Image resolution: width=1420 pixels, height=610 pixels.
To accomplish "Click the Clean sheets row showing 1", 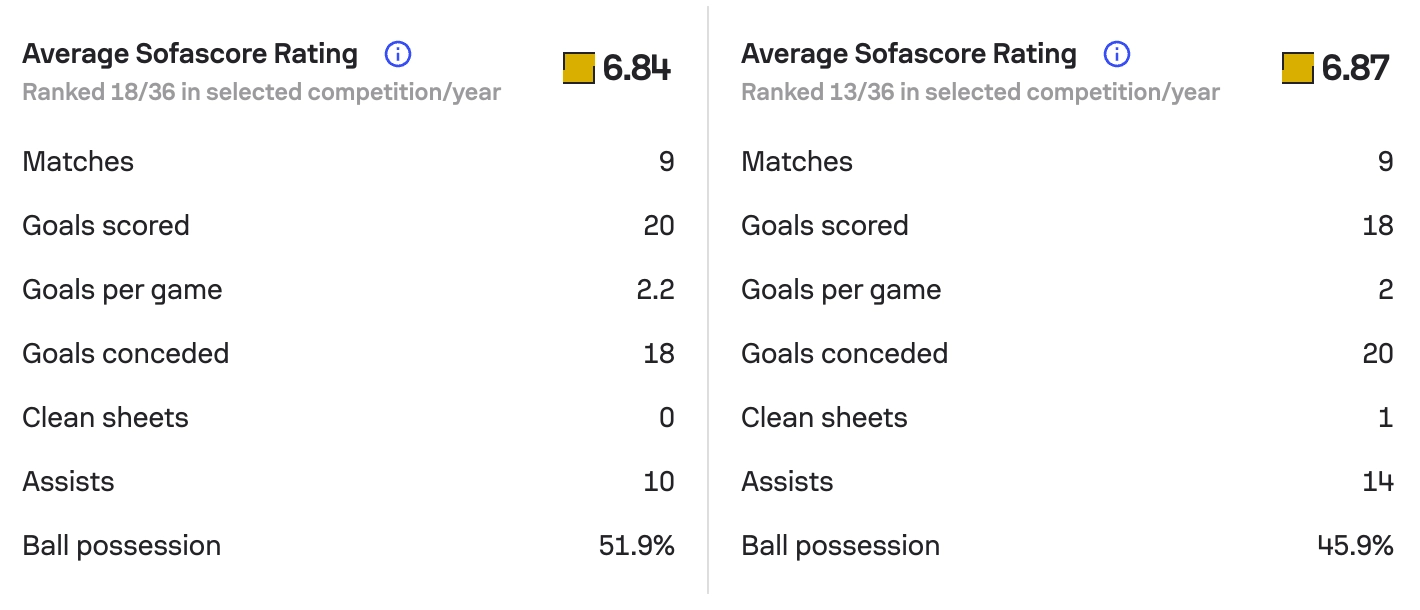I will pos(1066,418).
